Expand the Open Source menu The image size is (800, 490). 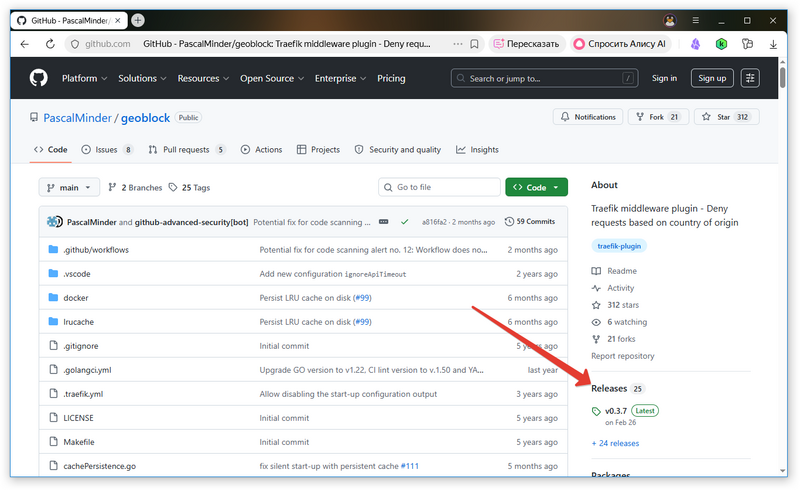[272, 78]
